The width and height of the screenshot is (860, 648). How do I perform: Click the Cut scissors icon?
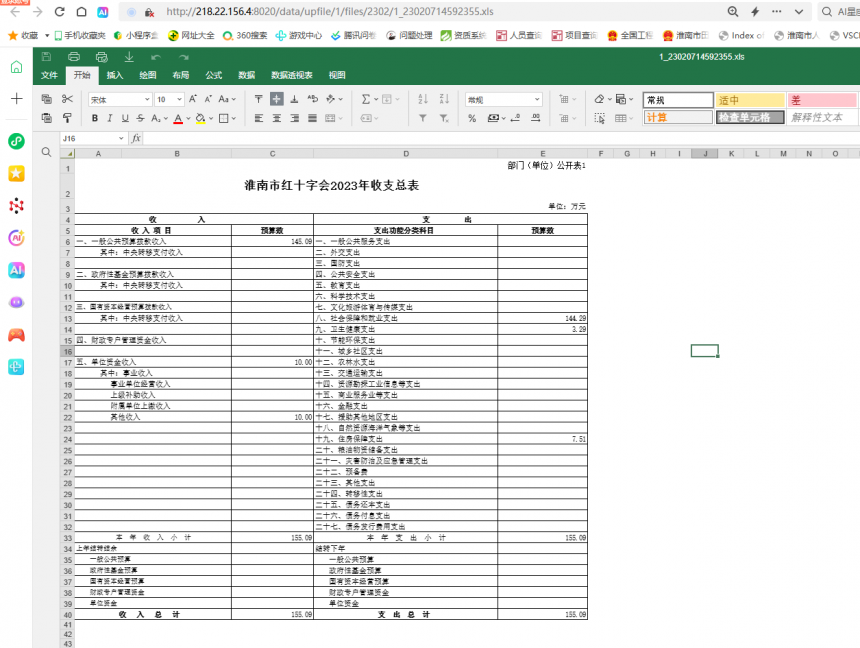coord(67,99)
